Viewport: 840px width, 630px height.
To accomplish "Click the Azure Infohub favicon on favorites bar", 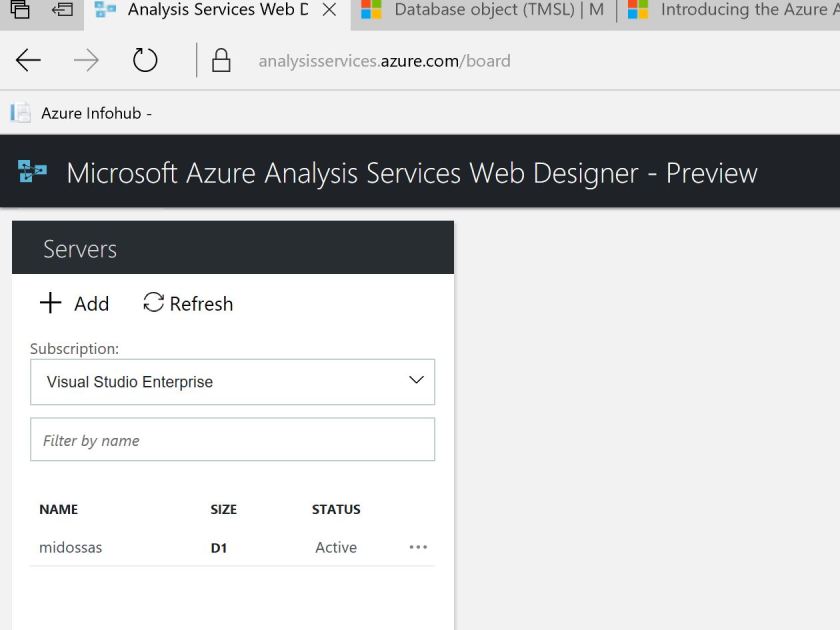I will (18, 113).
